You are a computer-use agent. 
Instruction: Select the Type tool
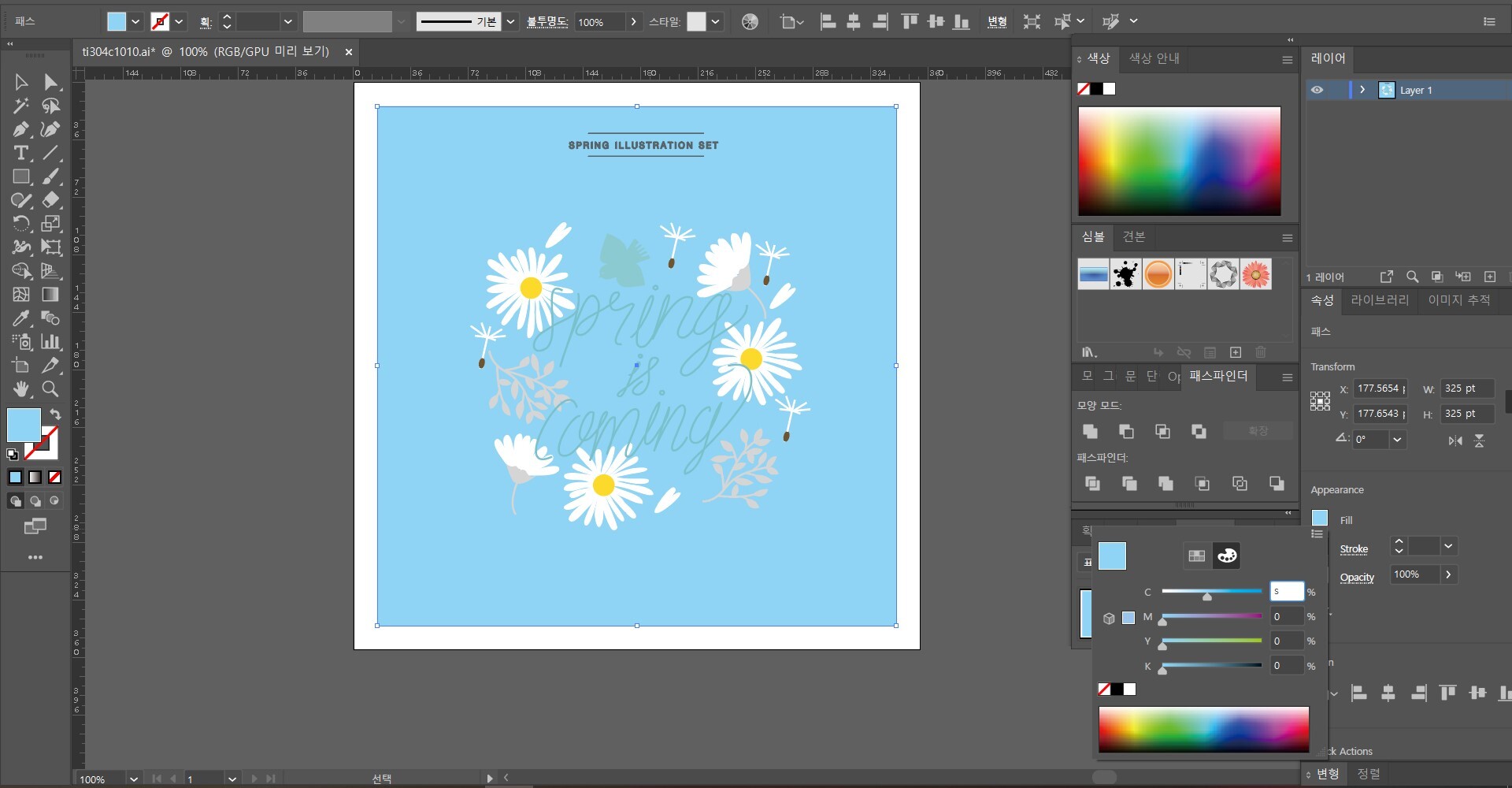point(21,153)
